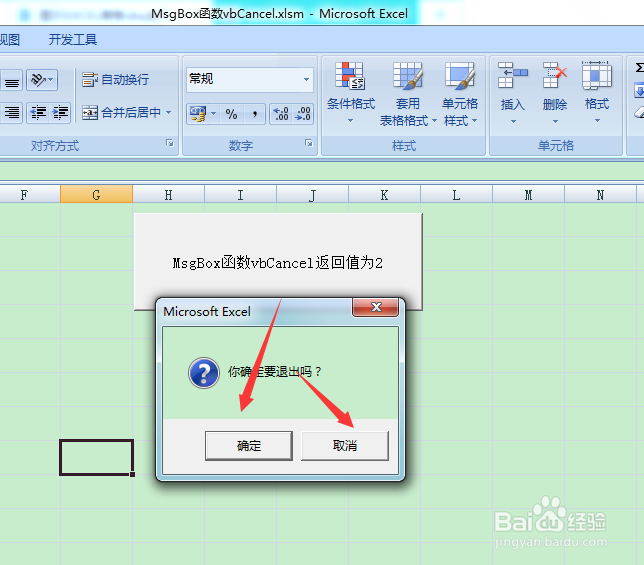
Task: Click the align right icon
Action: [x=12, y=112]
